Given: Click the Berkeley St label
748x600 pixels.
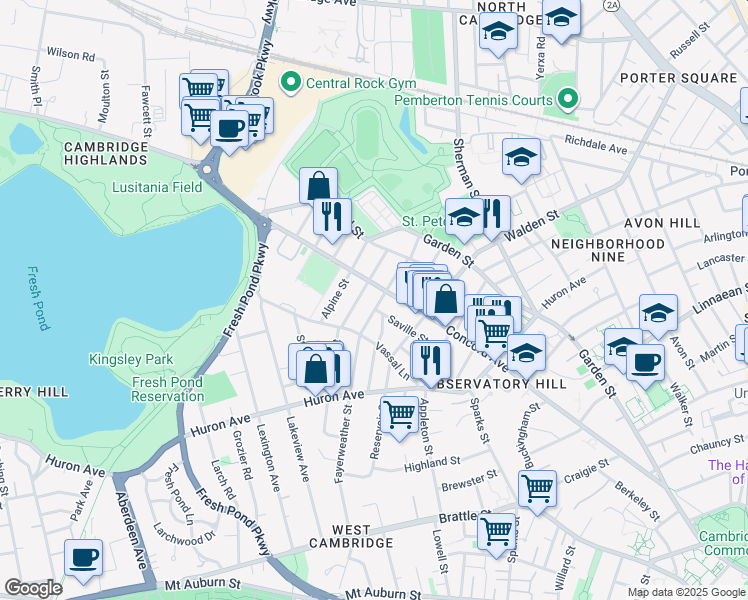Looking at the screenshot, I should pos(637,501).
